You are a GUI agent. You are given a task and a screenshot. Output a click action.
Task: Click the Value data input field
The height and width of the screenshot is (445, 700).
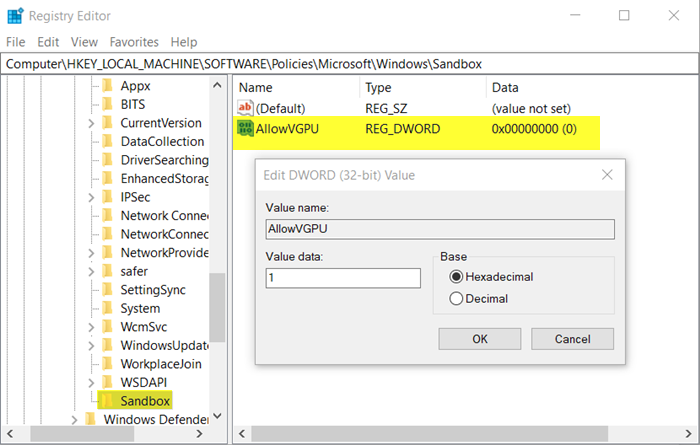tap(343, 278)
